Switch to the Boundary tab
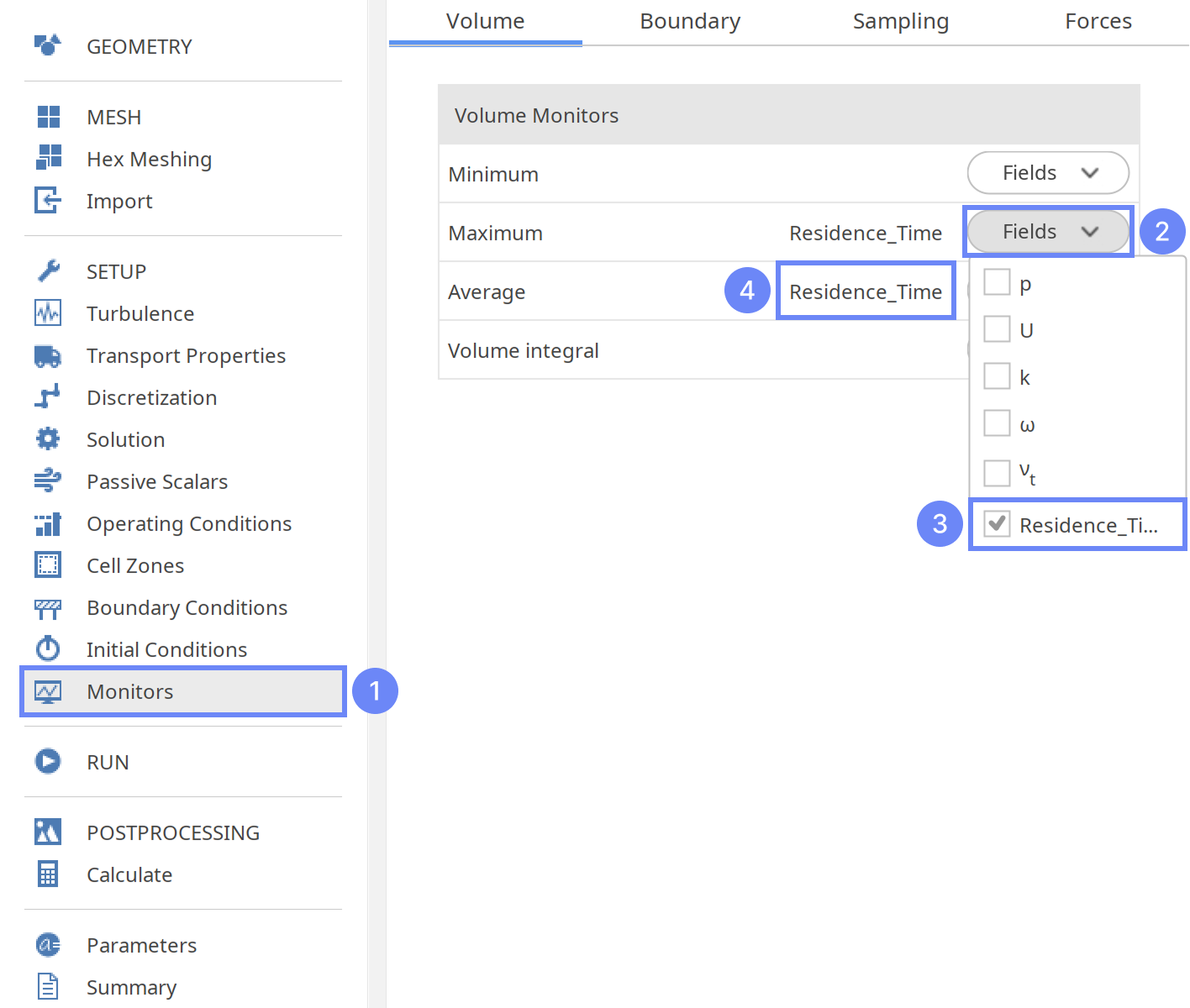The width and height of the screenshot is (1190, 1008). (x=690, y=22)
